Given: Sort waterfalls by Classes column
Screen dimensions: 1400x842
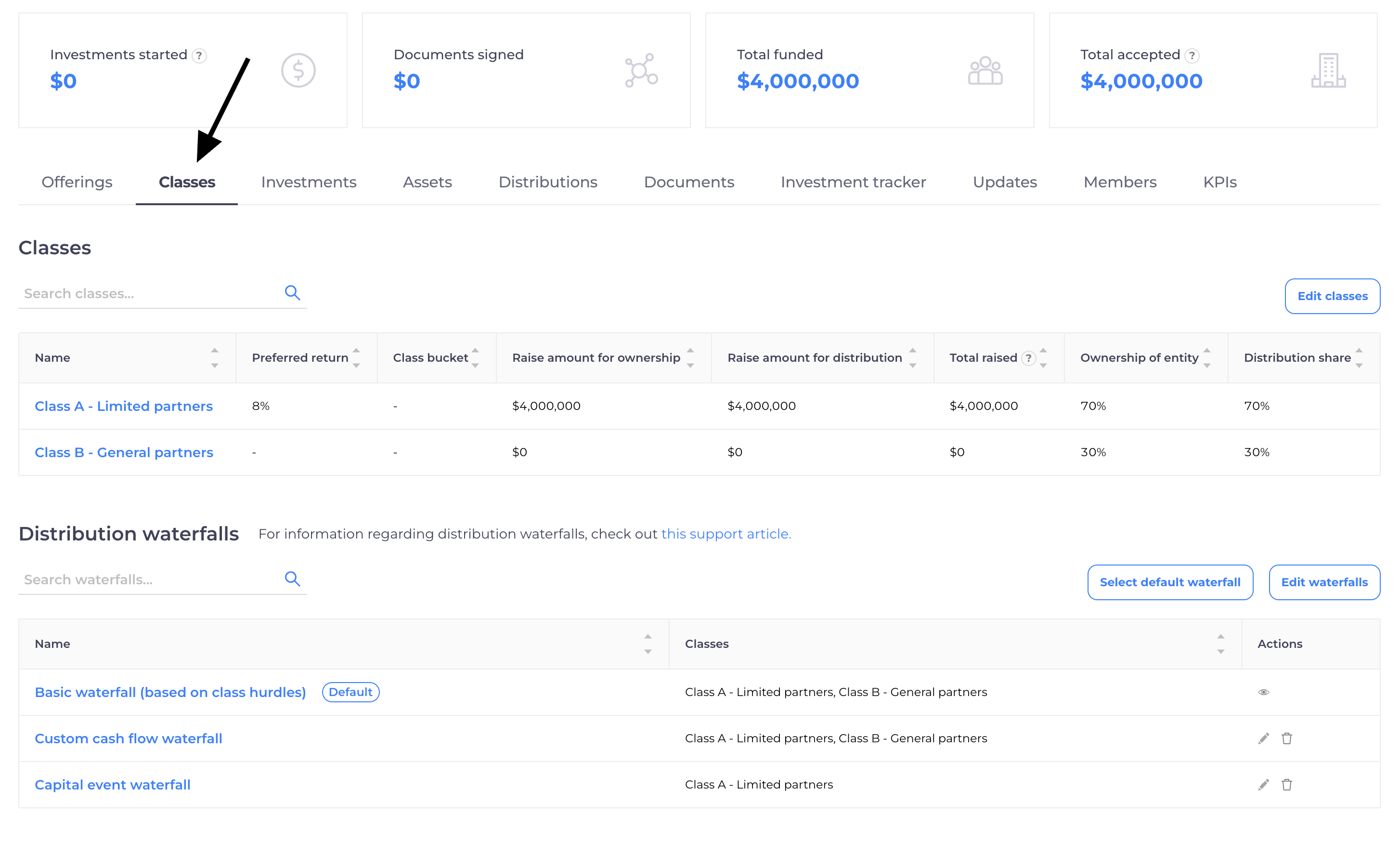Looking at the screenshot, I should [x=1220, y=644].
